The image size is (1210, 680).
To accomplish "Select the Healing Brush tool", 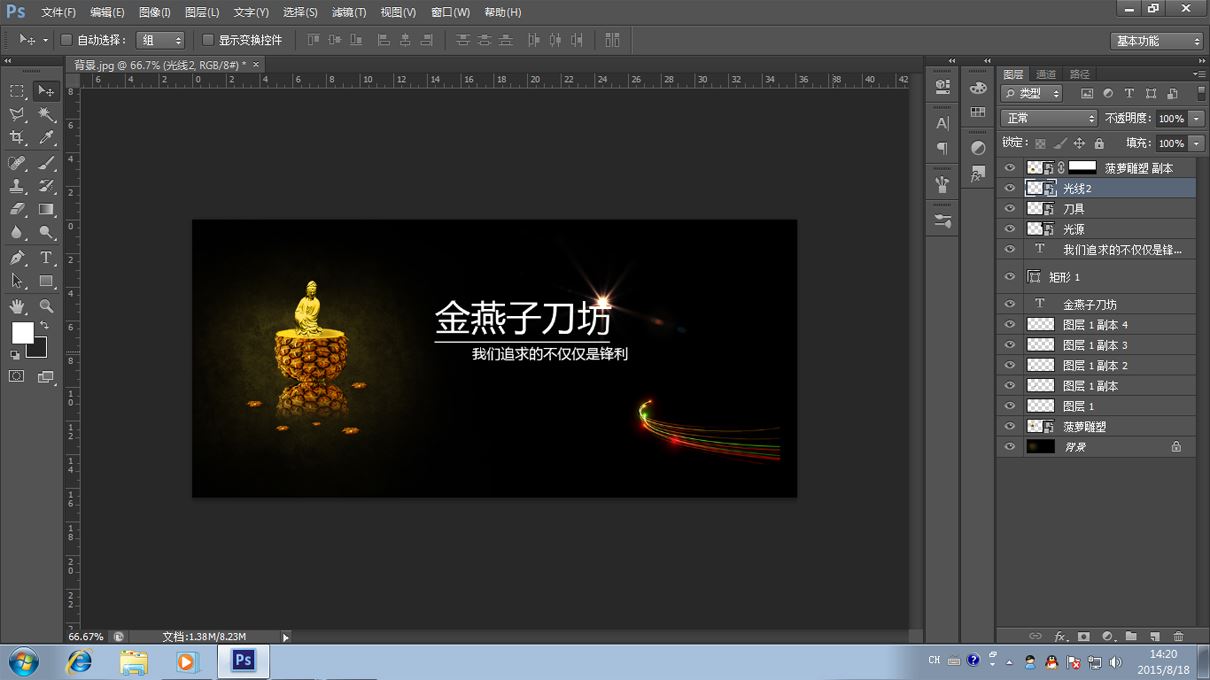I will click(17, 163).
